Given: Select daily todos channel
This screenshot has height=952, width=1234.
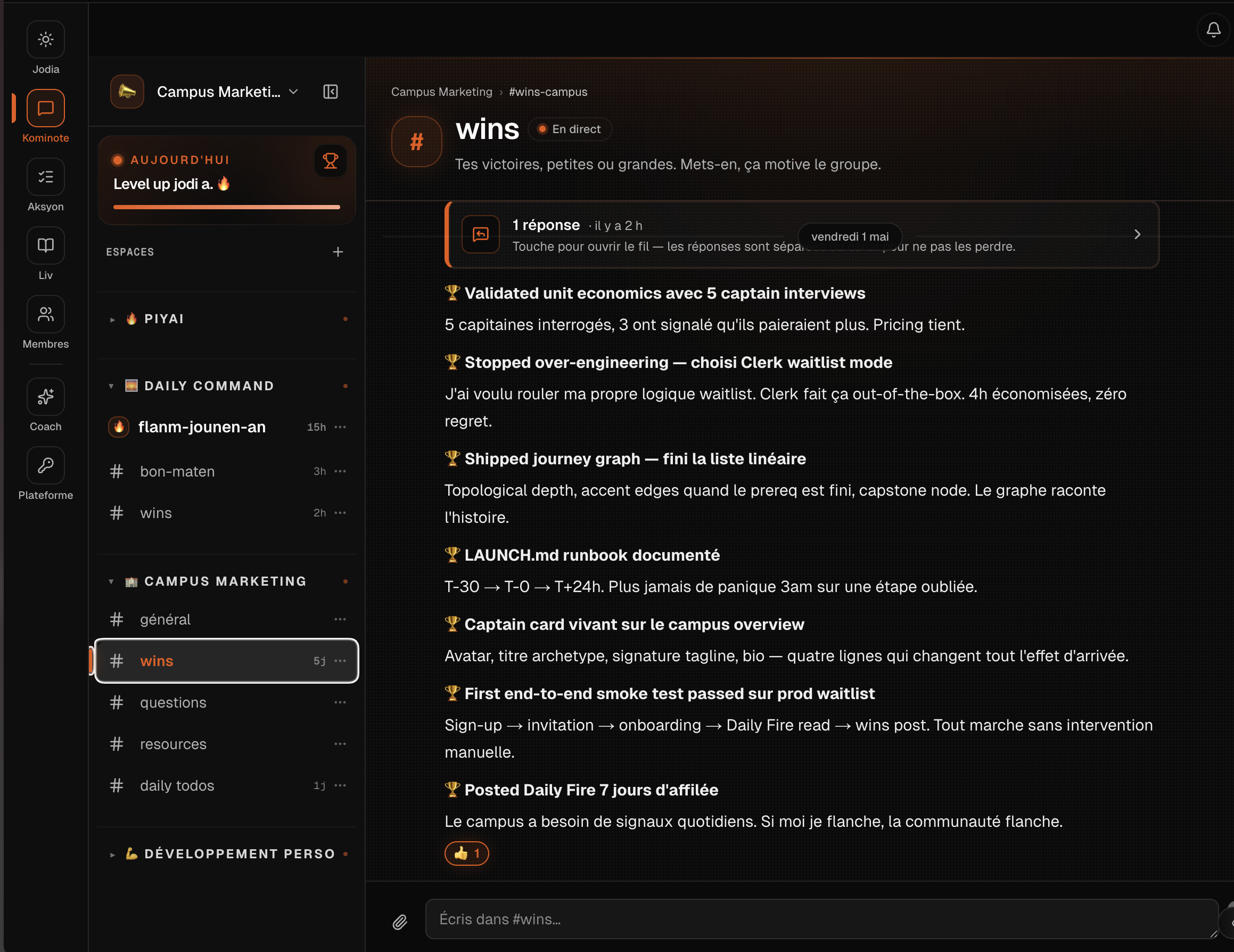Looking at the screenshot, I should [227, 785].
